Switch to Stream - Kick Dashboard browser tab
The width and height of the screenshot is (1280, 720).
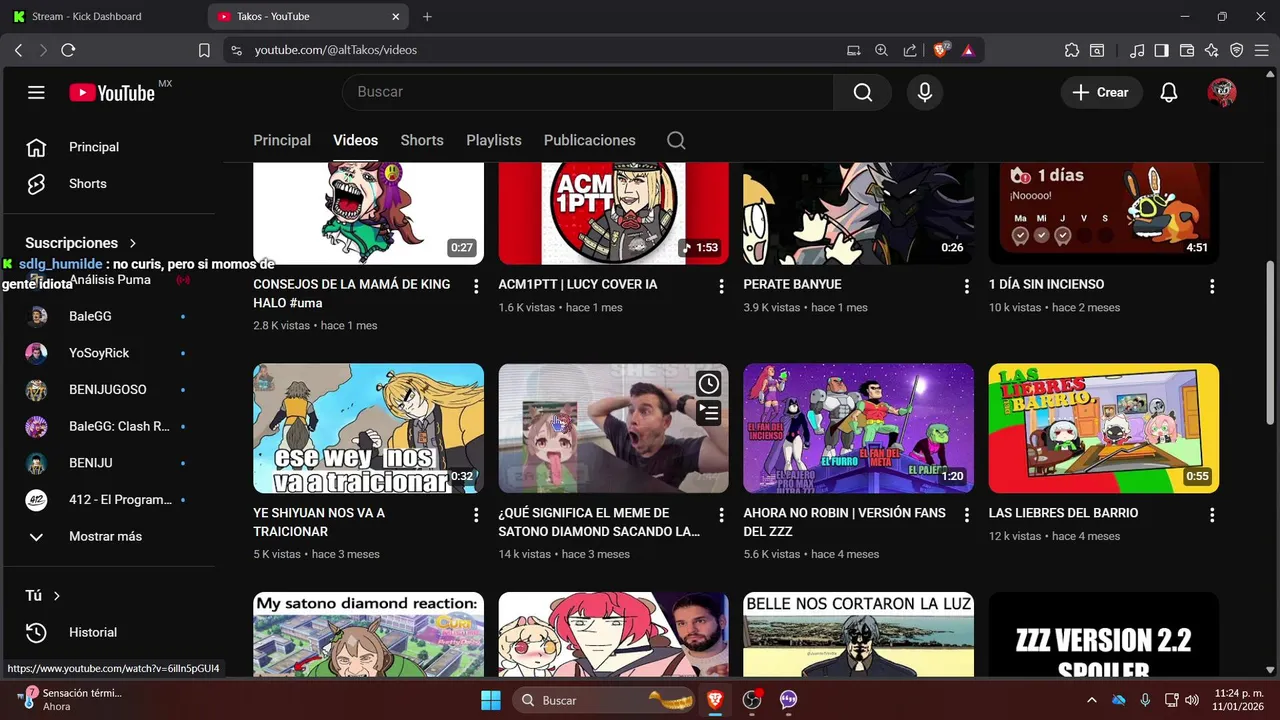[103, 16]
